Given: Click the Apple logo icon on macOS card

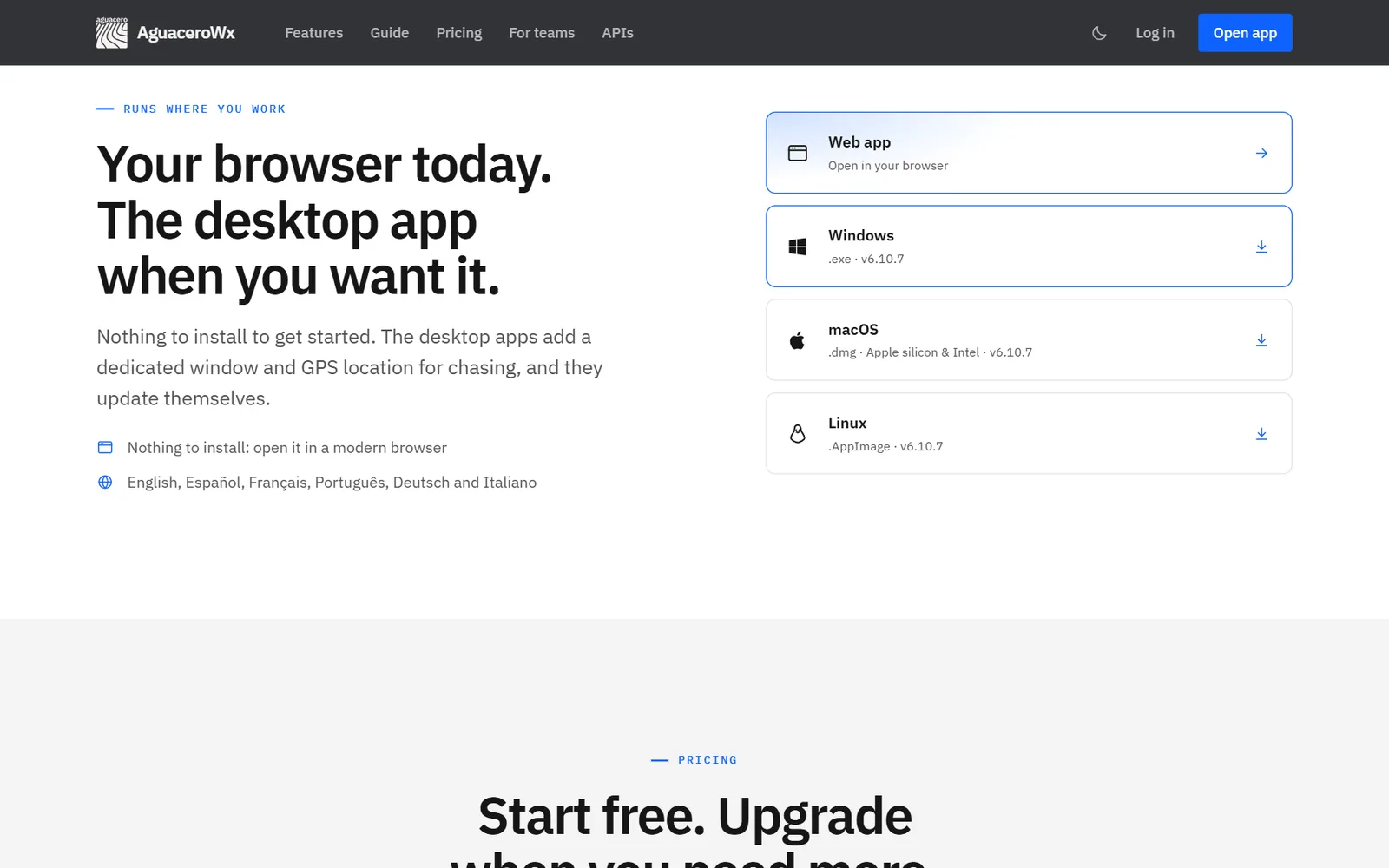Looking at the screenshot, I should coord(797,340).
